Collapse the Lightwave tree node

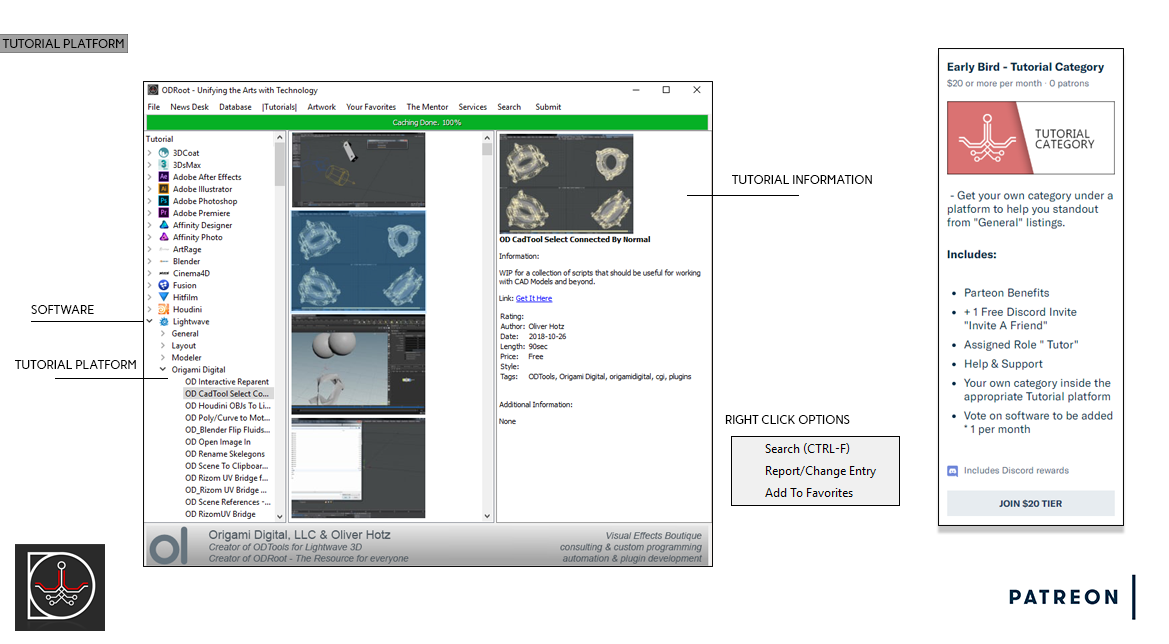click(x=150, y=322)
